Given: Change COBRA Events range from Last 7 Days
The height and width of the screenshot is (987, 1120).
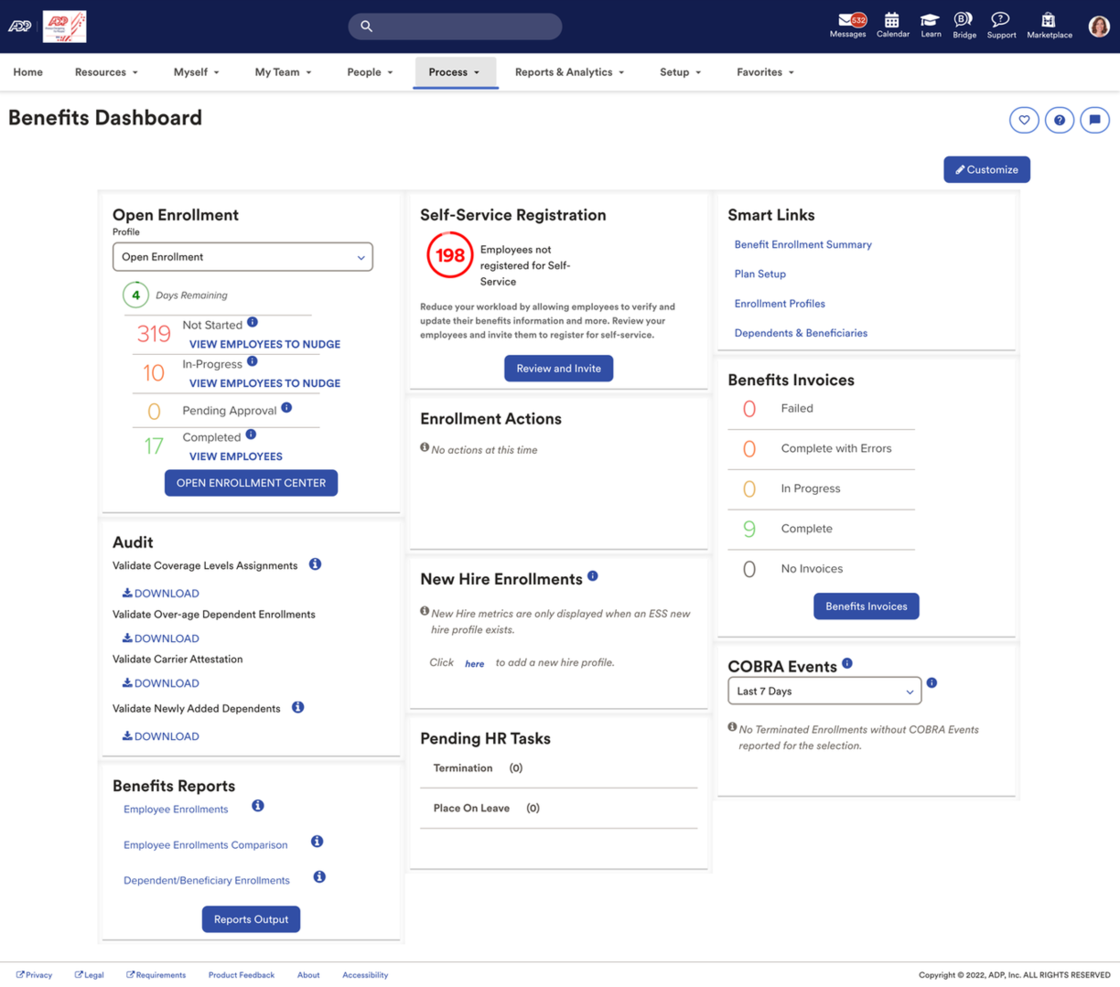Looking at the screenshot, I should point(824,690).
